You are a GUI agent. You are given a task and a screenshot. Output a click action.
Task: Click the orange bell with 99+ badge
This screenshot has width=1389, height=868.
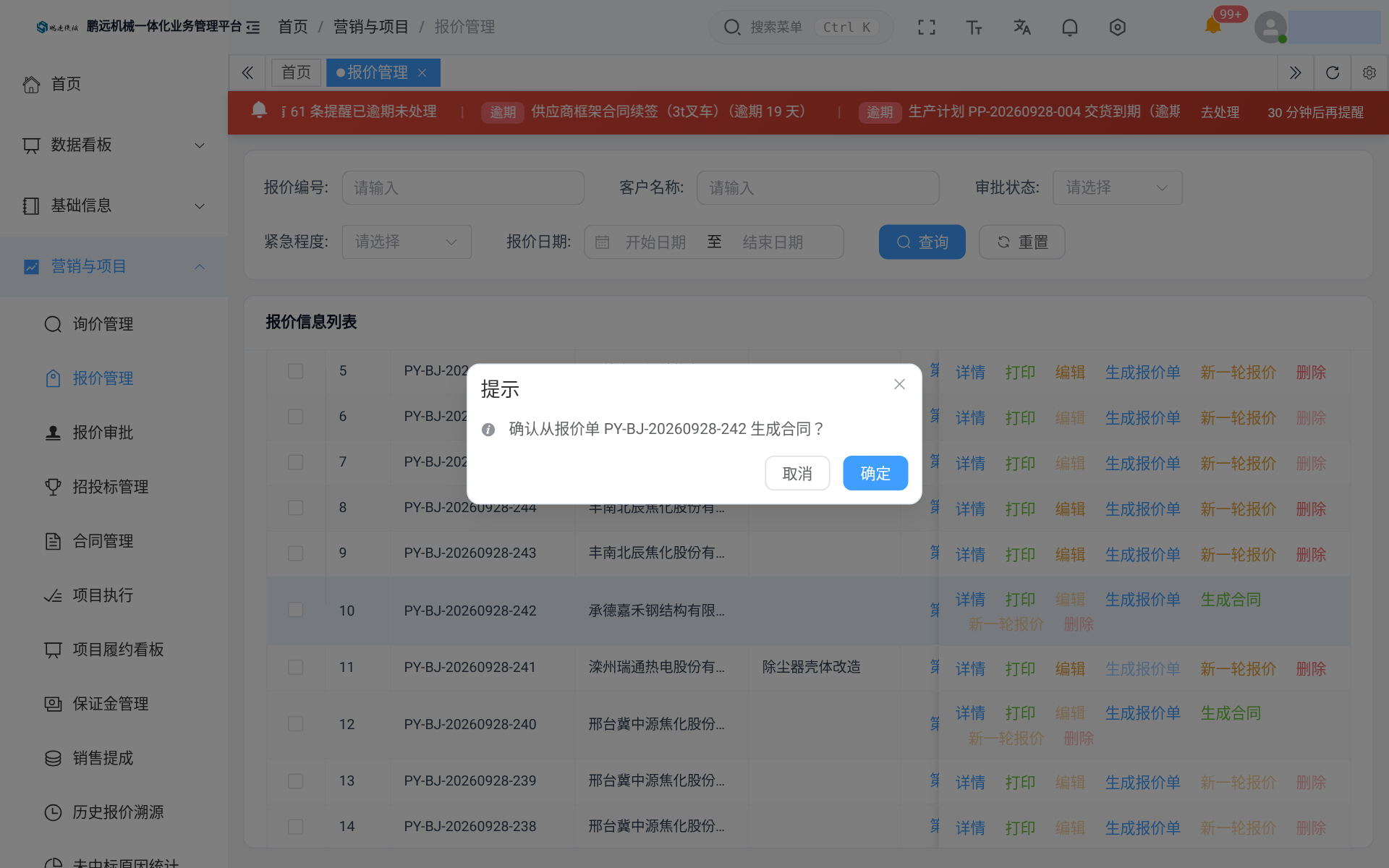[x=1213, y=26]
